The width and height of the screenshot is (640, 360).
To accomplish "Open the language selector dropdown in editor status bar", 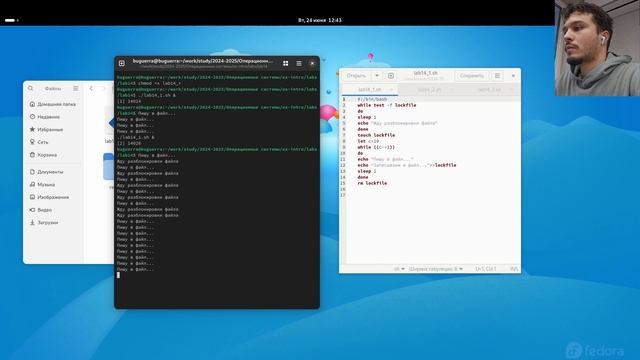I will coord(399,269).
